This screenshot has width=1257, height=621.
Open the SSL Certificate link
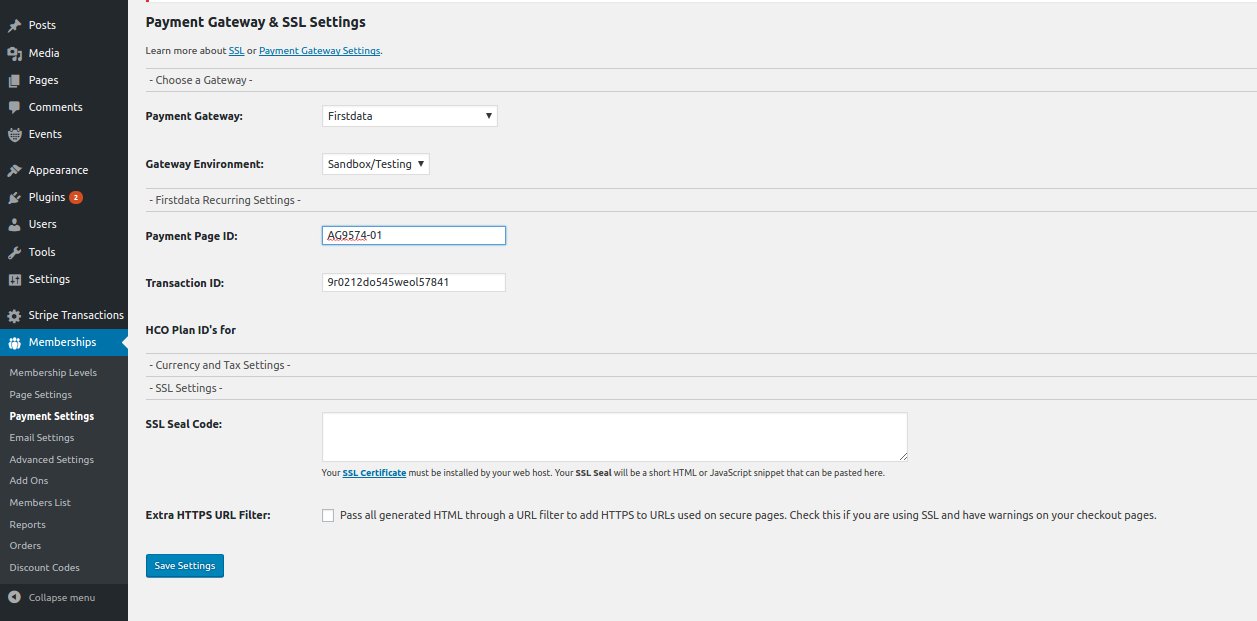[374, 472]
